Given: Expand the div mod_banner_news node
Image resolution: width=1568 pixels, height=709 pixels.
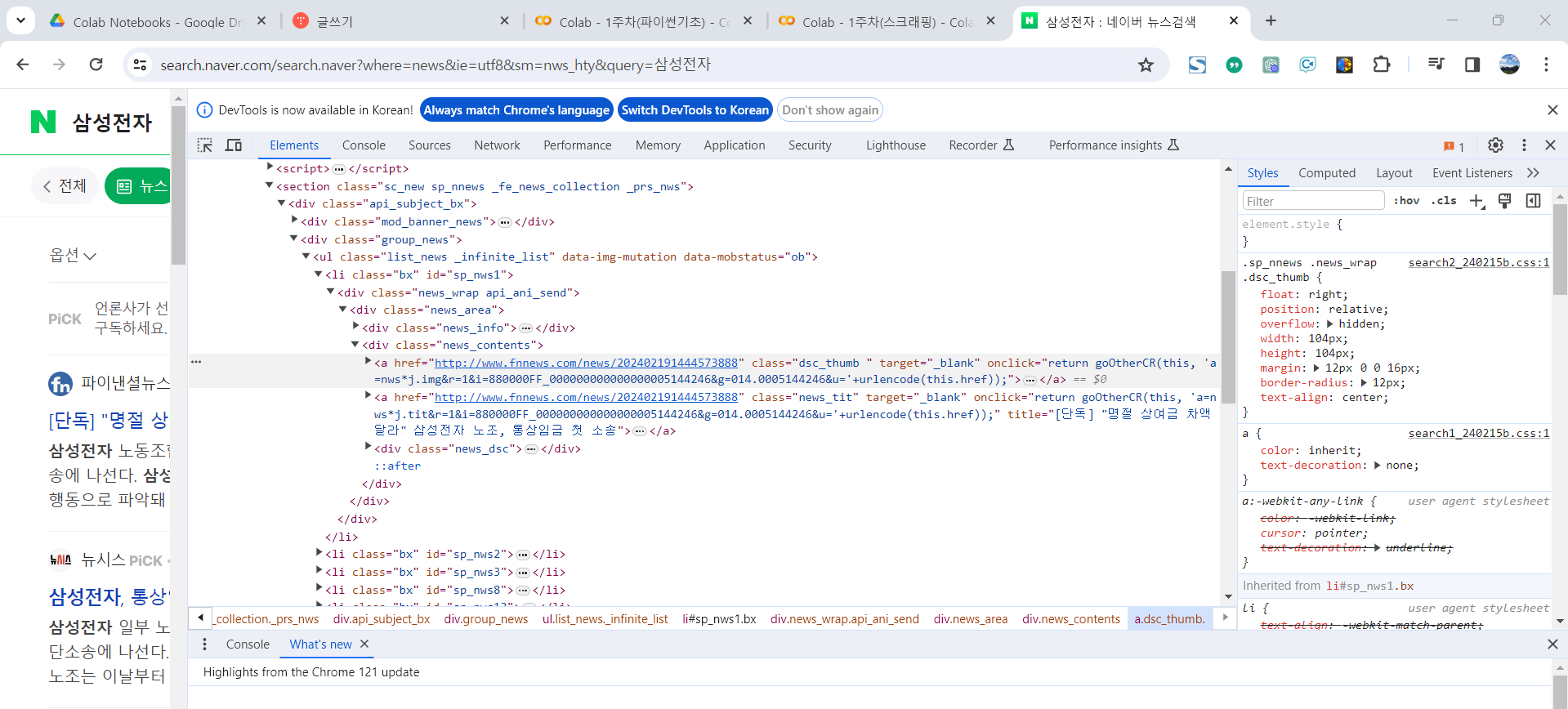Looking at the screenshot, I should point(294,221).
